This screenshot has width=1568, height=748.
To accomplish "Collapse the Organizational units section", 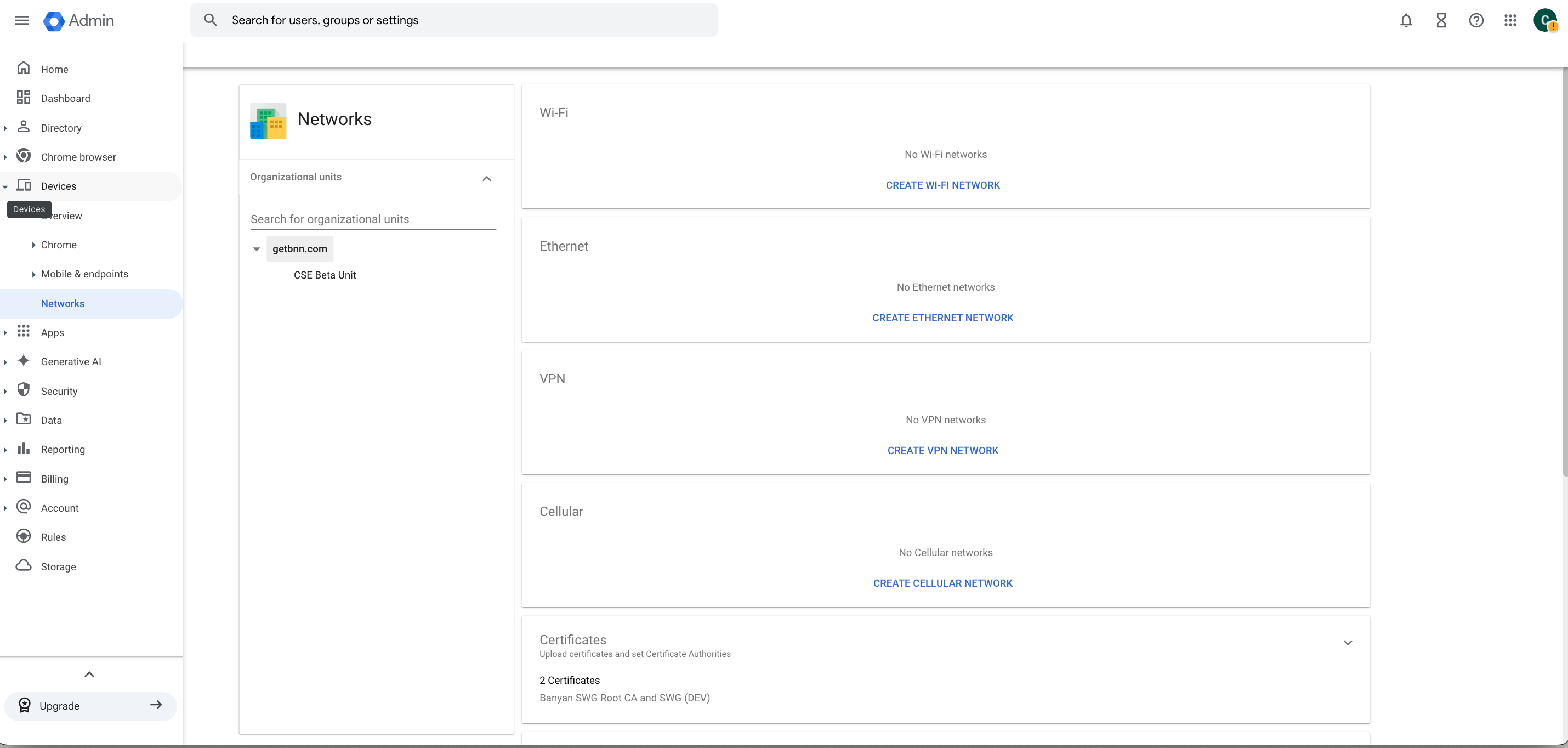I will (x=486, y=178).
